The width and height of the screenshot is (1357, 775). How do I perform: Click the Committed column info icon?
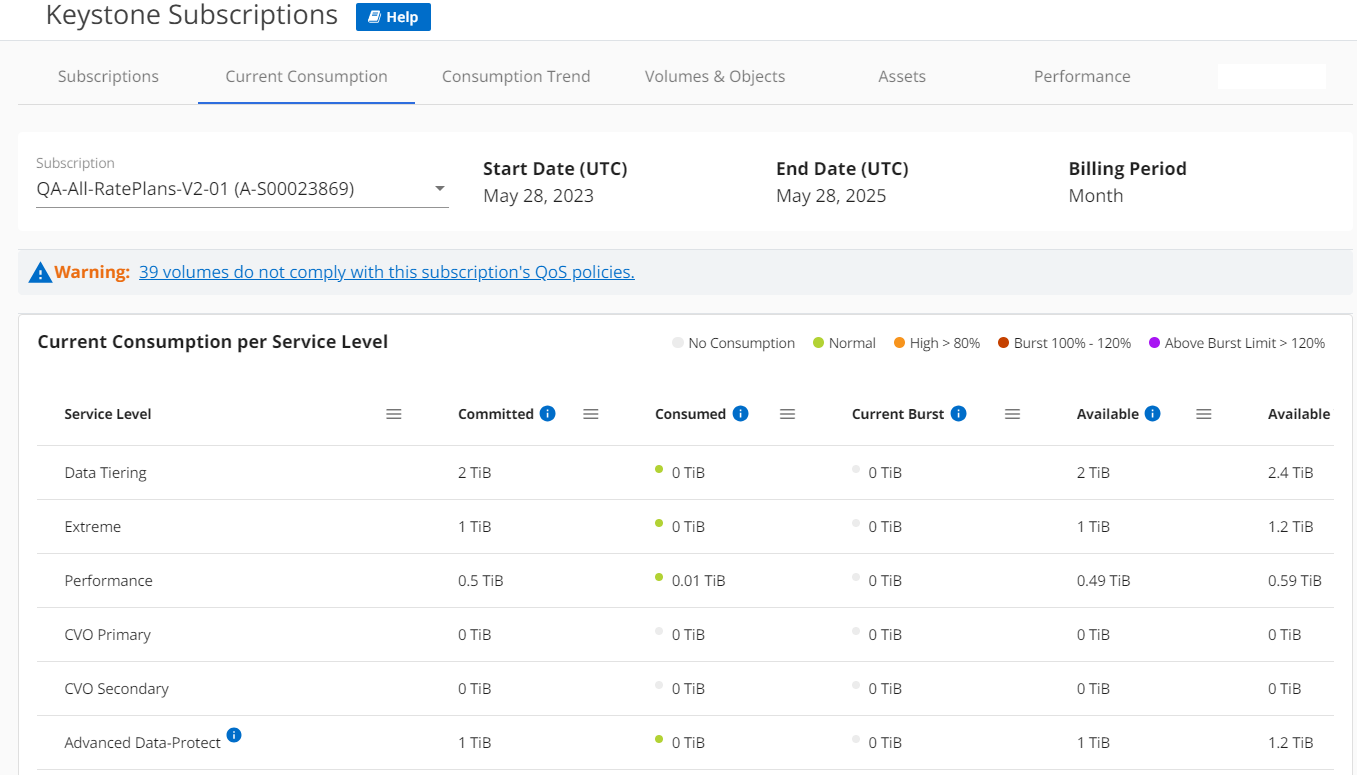(547, 414)
